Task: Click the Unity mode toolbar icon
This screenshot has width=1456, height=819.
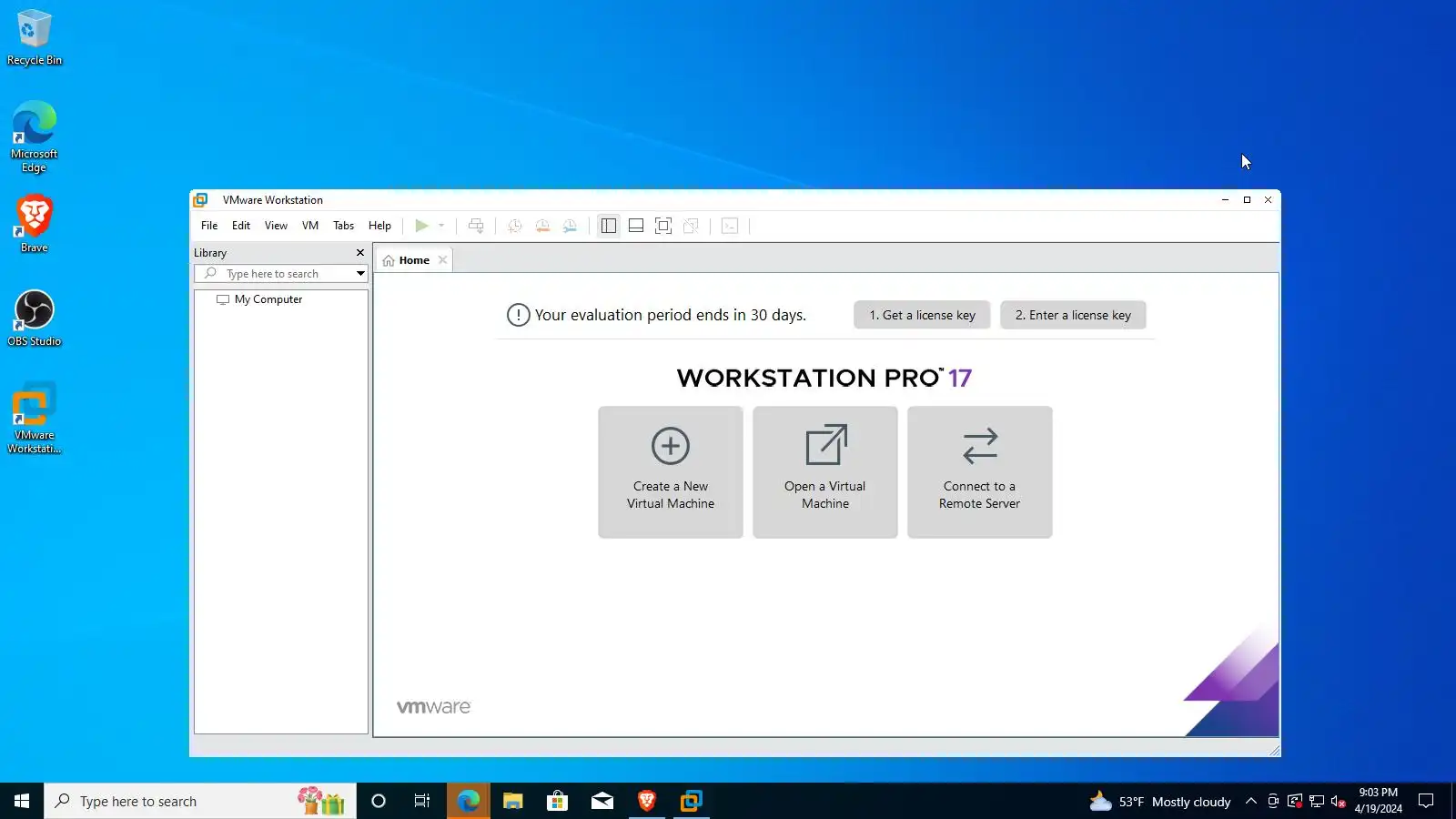Action: coord(691,226)
